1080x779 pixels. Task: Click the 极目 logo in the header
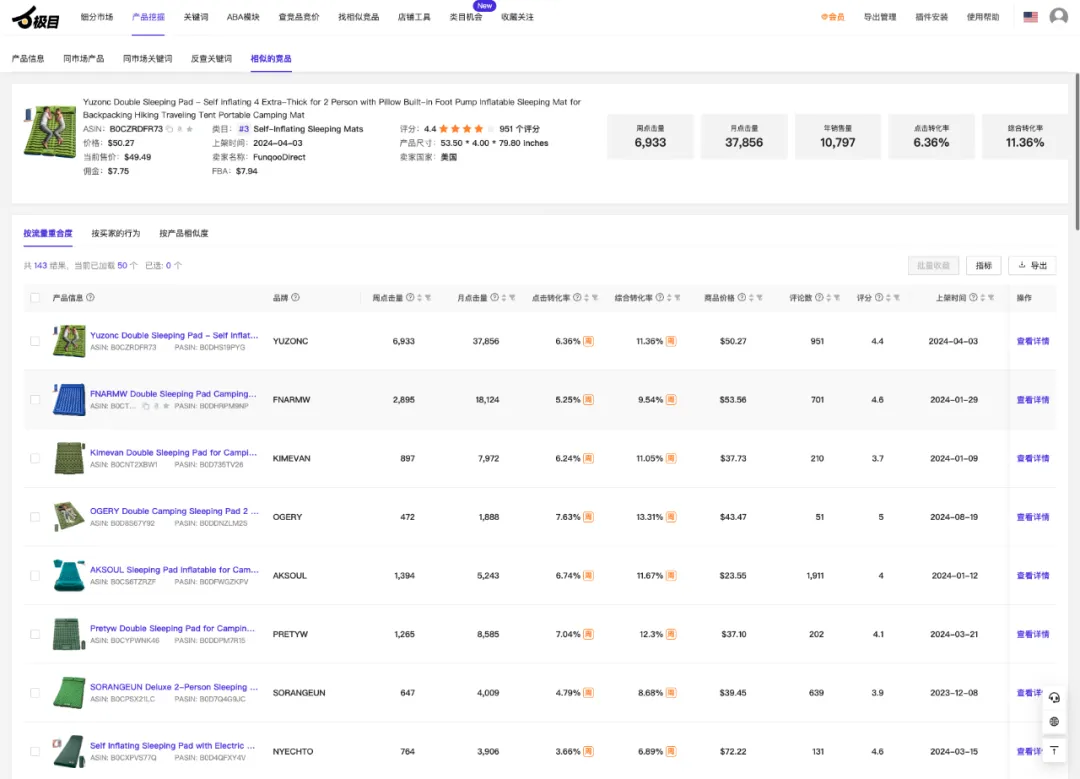(35, 18)
